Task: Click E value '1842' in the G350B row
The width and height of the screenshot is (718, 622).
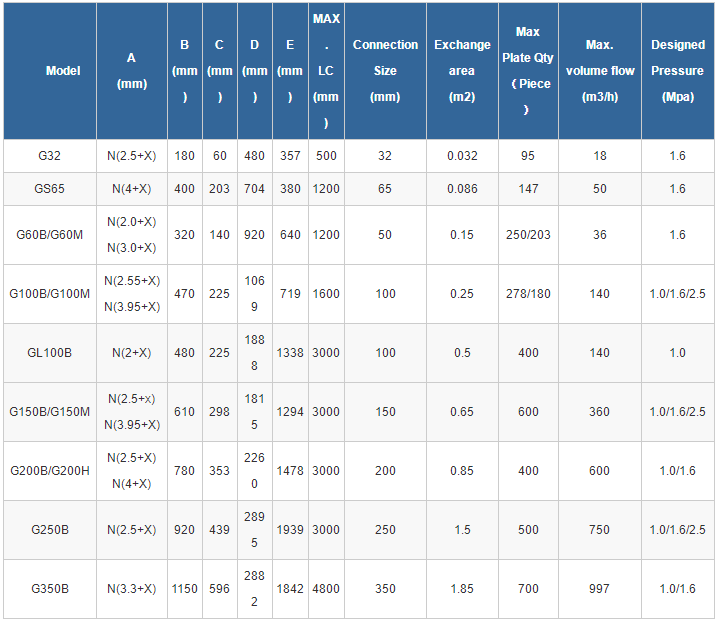Action: (290, 589)
